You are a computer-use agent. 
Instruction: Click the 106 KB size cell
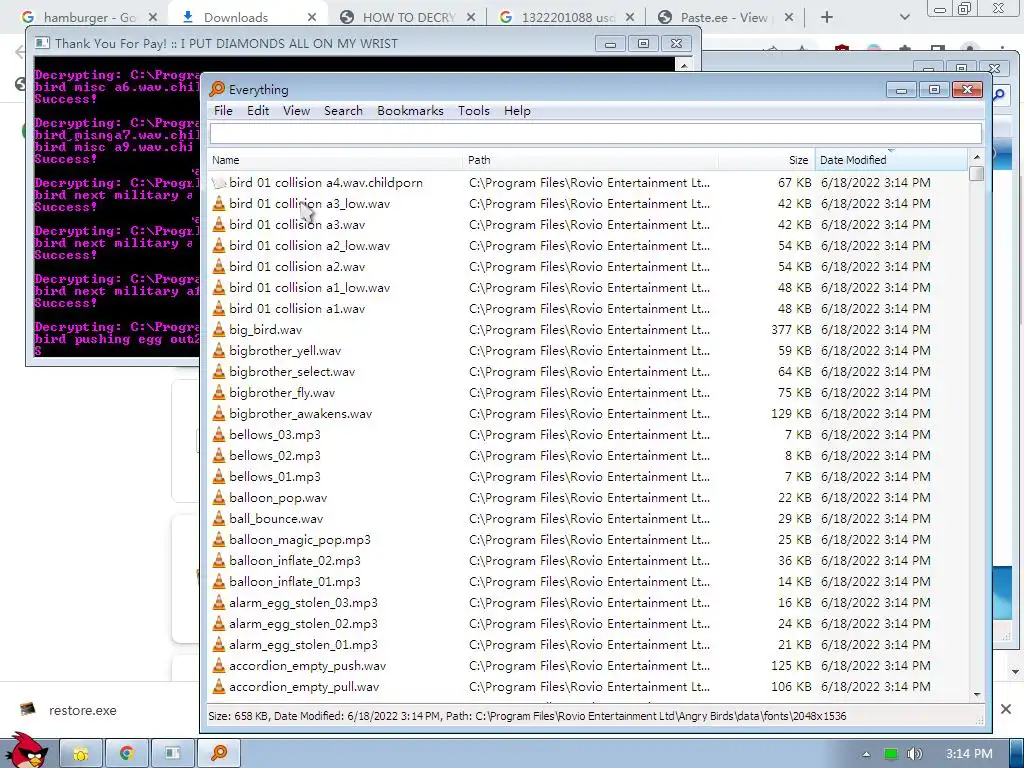(791, 686)
